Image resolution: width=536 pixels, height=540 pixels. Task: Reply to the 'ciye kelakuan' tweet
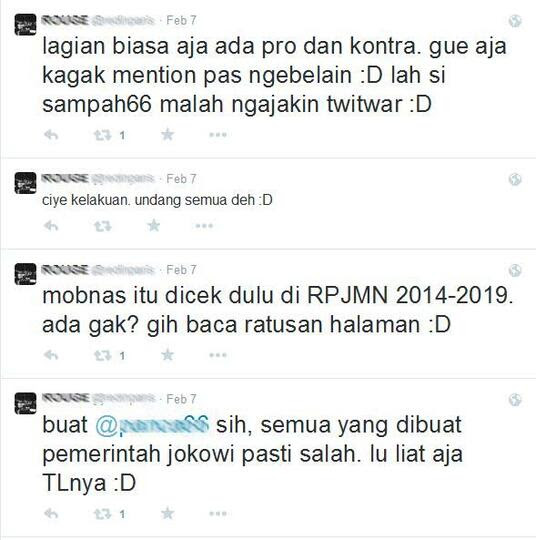tap(51, 226)
